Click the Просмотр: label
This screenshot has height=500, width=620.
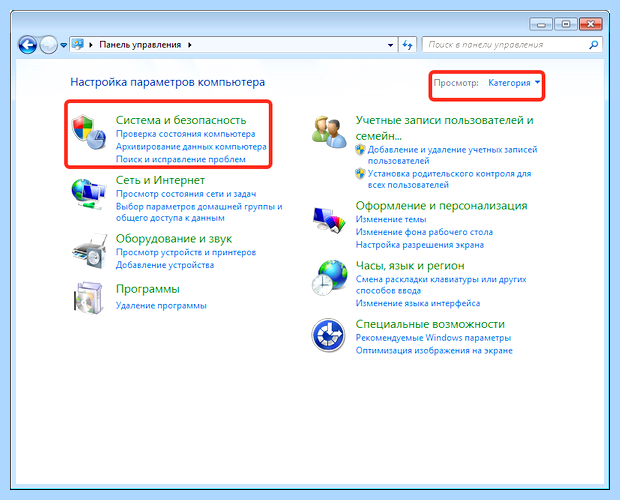pyautogui.click(x=456, y=83)
